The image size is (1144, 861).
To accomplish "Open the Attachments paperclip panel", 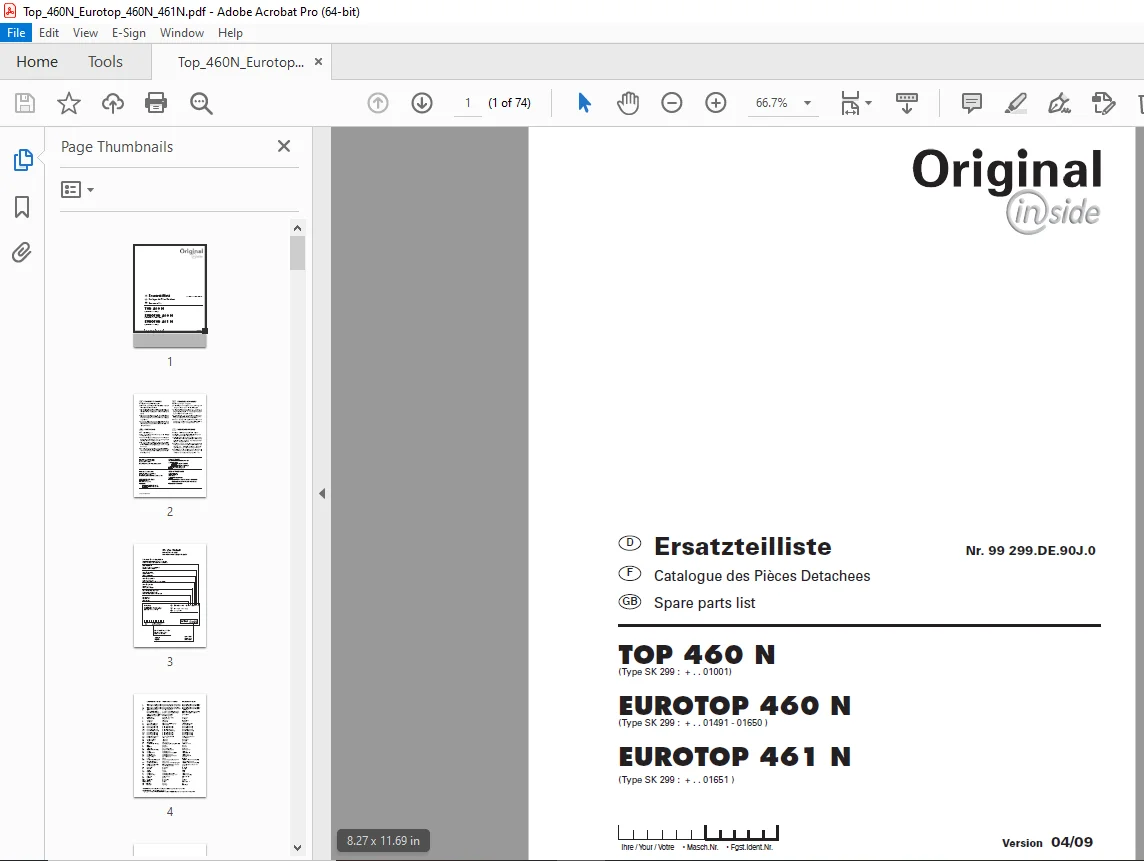I will click(x=22, y=252).
